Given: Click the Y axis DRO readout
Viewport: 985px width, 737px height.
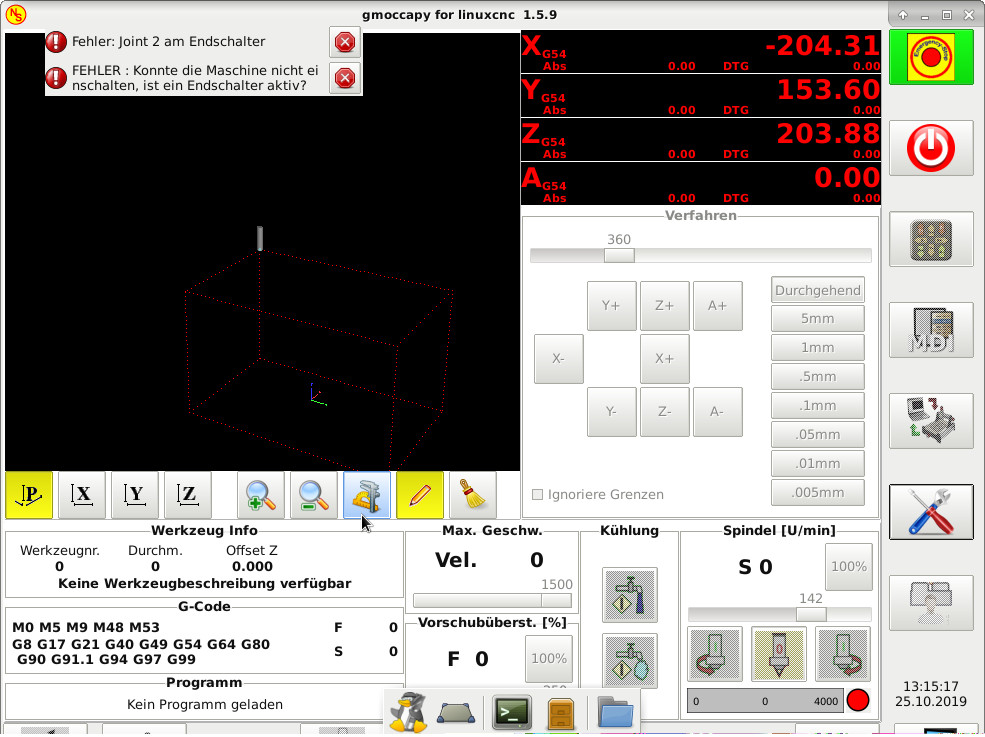Looking at the screenshot, I should pos(701,96).
